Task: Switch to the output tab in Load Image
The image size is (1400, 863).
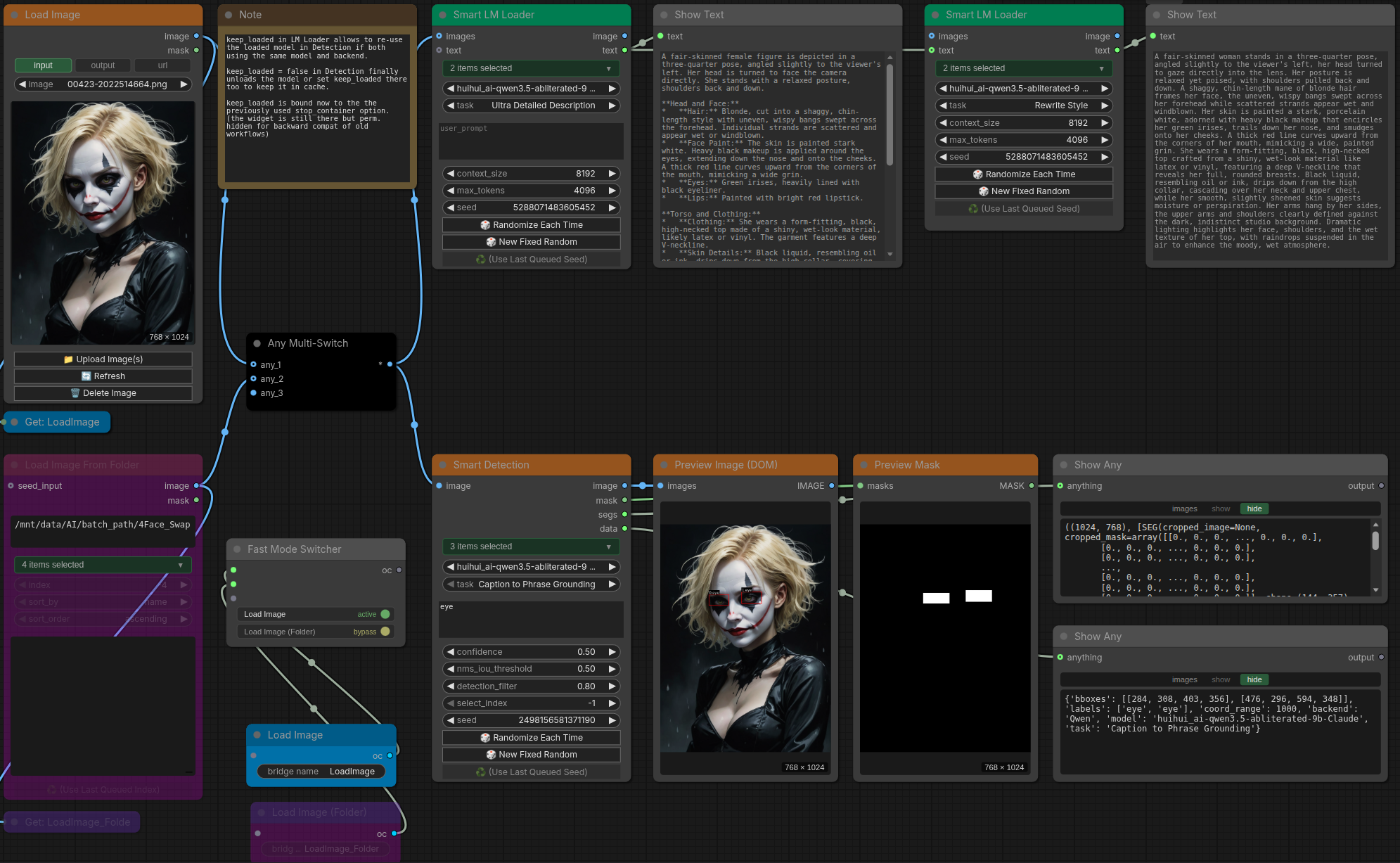Action: 103,65
